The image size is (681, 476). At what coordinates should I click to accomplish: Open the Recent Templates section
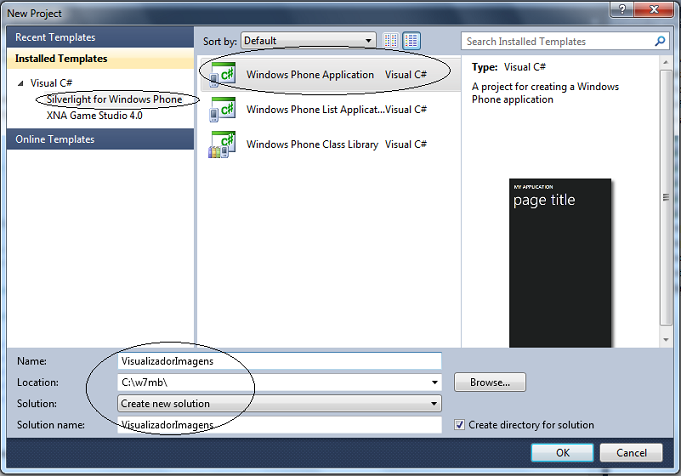click(100, 37)
